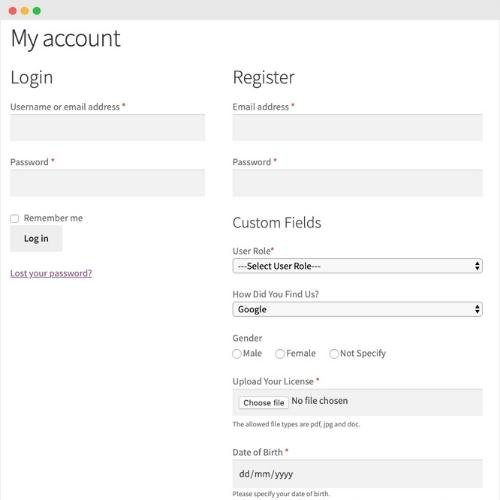
Task: Click the Username or email address field
Action: pos(107,128)
